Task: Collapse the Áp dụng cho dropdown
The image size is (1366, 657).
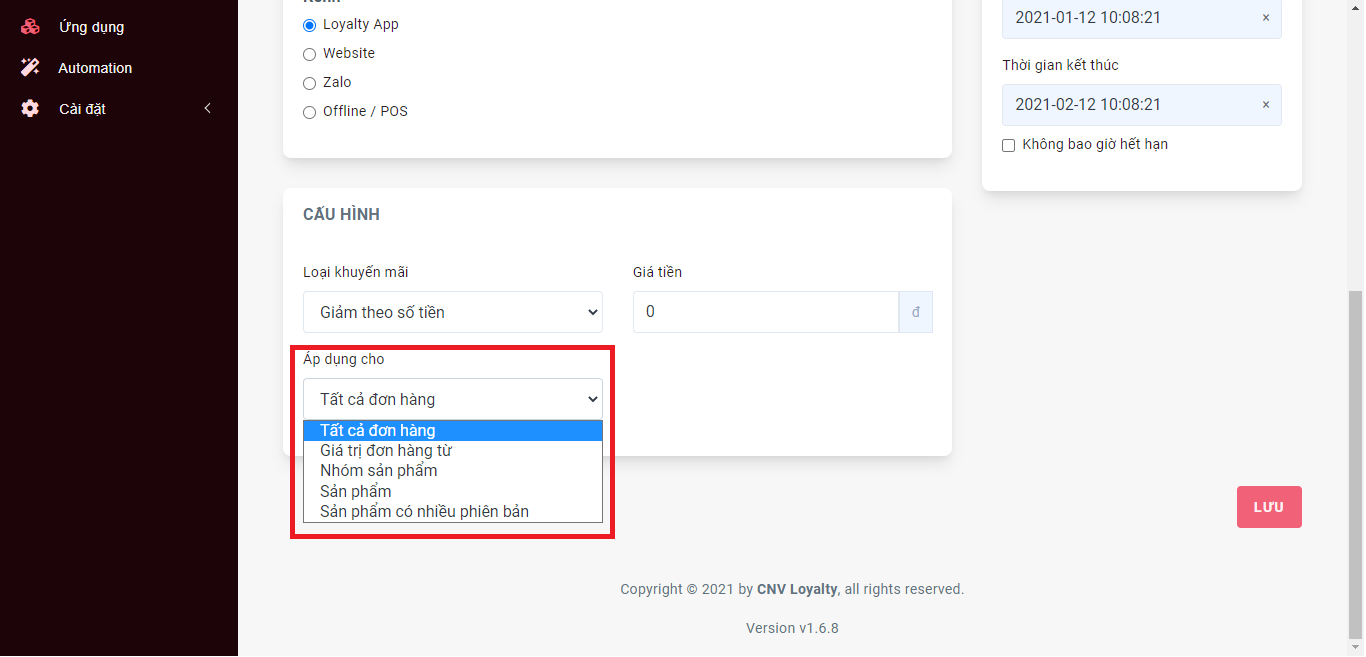Action: 453,399
